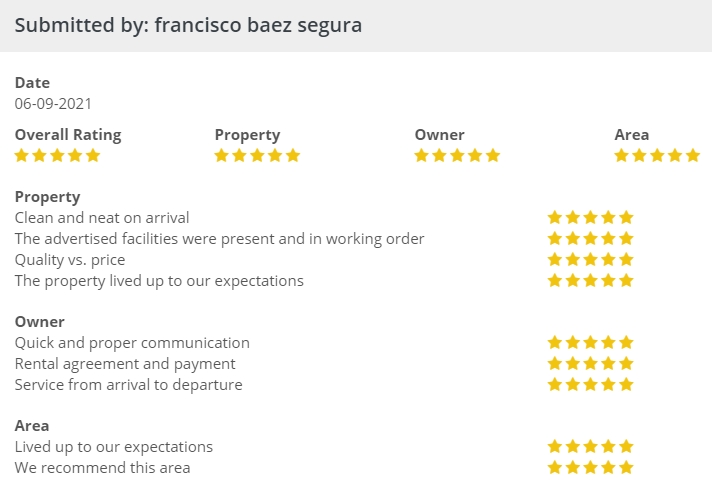712x493 pixels.
Task: Click the stars under the top-right Area heading
Action: 656,155
